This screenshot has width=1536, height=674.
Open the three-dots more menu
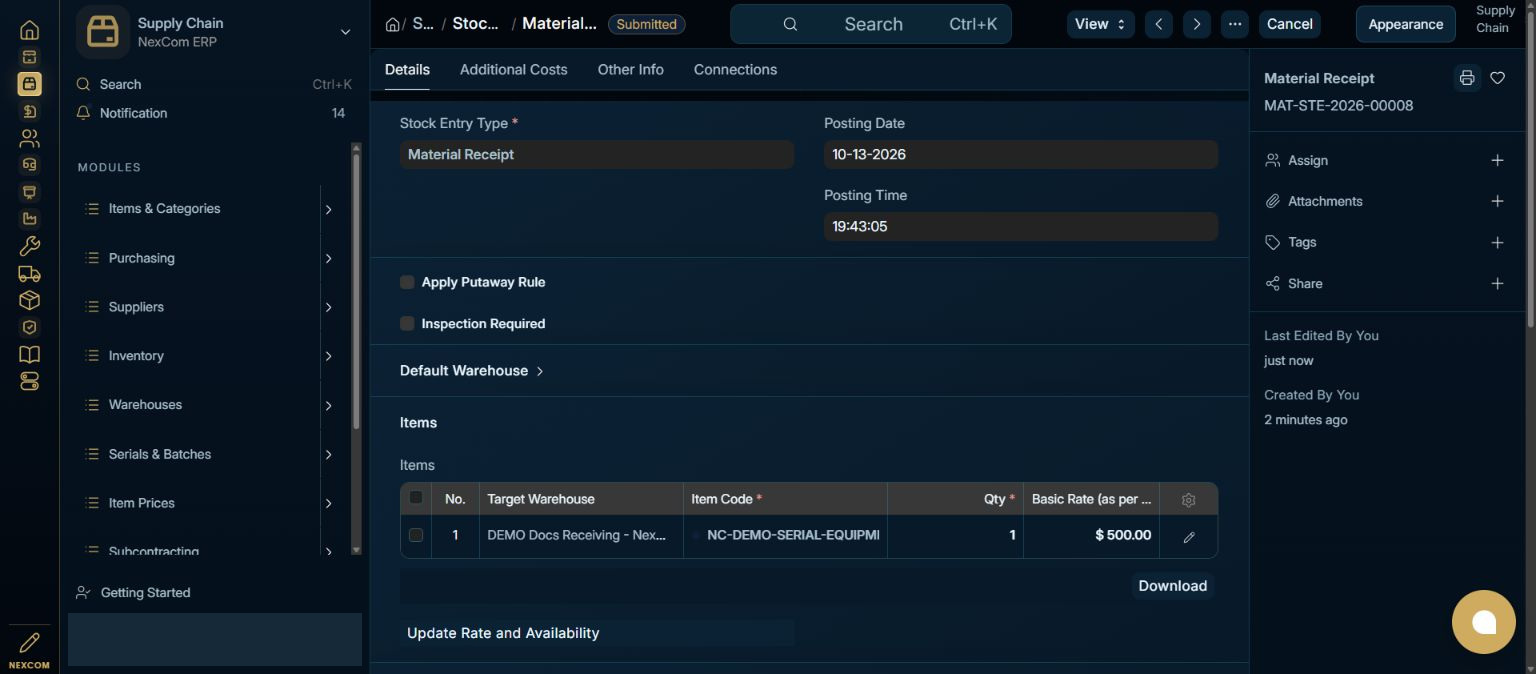click(1235, 24)
